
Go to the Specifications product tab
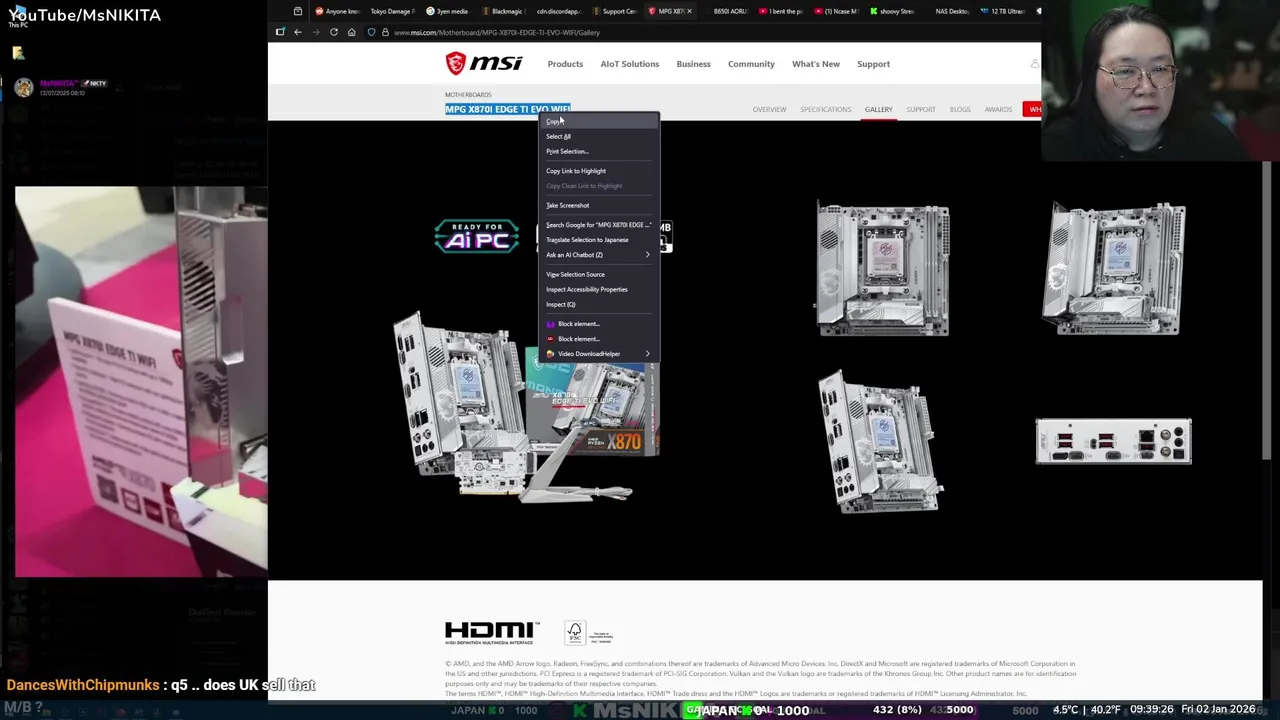point(825,109)
